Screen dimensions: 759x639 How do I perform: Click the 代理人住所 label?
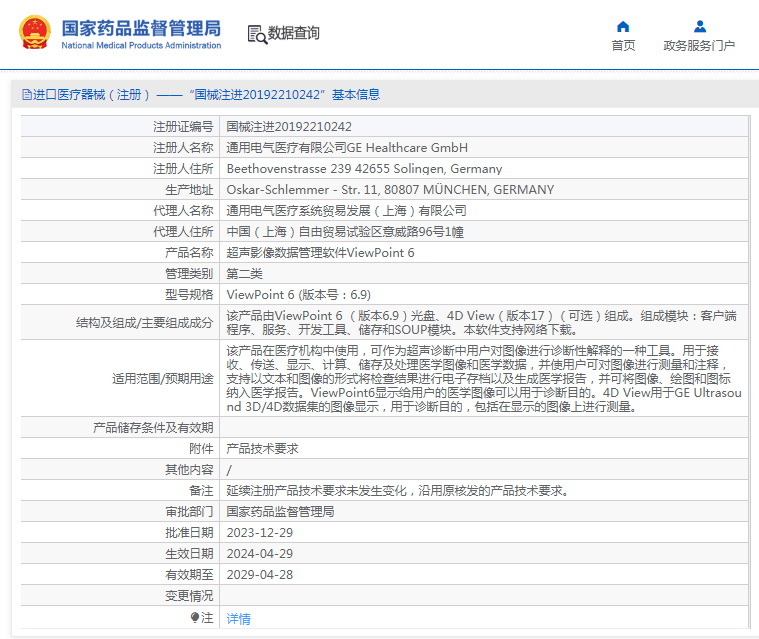point(183,232)
